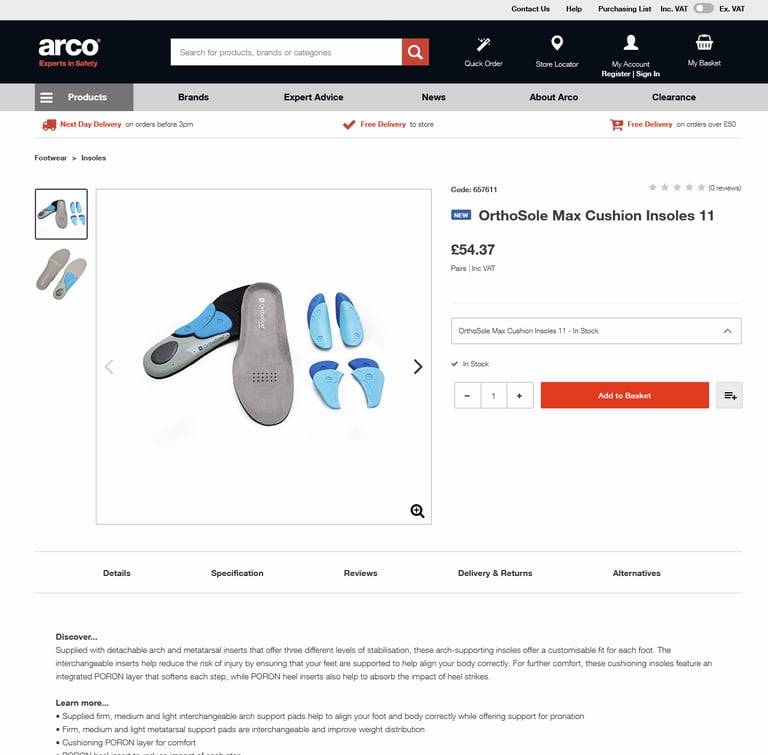This screenshot has width=768, height=755.
Task: Click the Add to Basket button
Action: [x=624, y=395]
